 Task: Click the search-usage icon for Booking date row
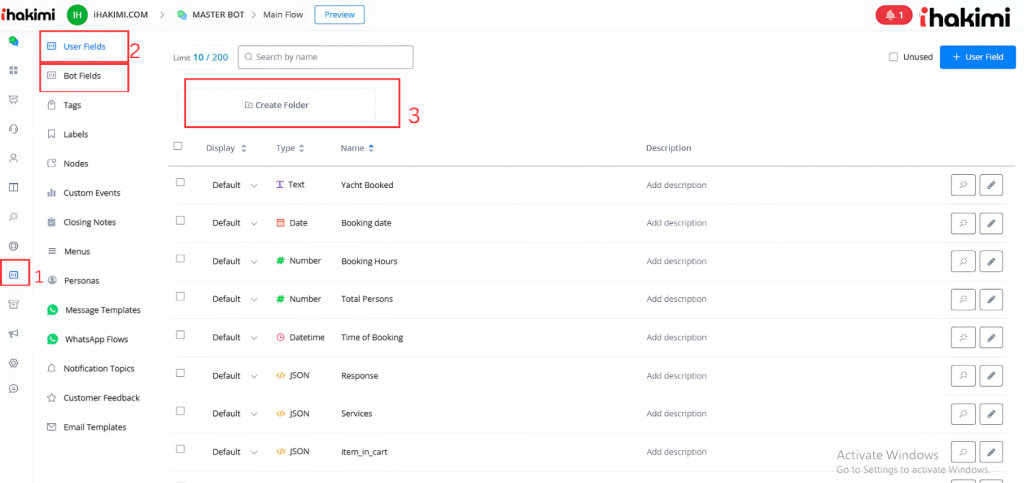[962, 223]
